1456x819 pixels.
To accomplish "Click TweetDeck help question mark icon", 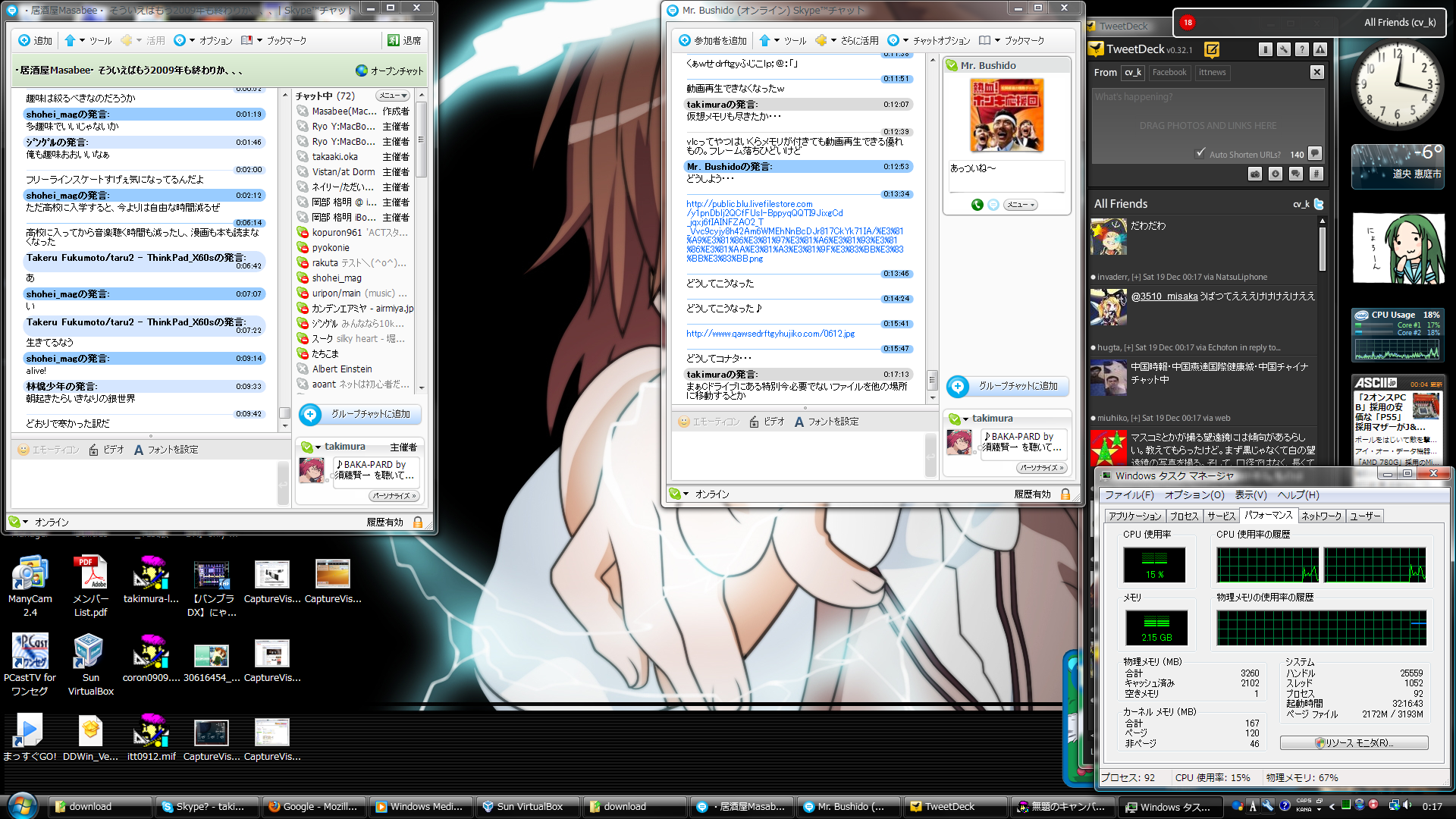I will [x=1301, y=49].
